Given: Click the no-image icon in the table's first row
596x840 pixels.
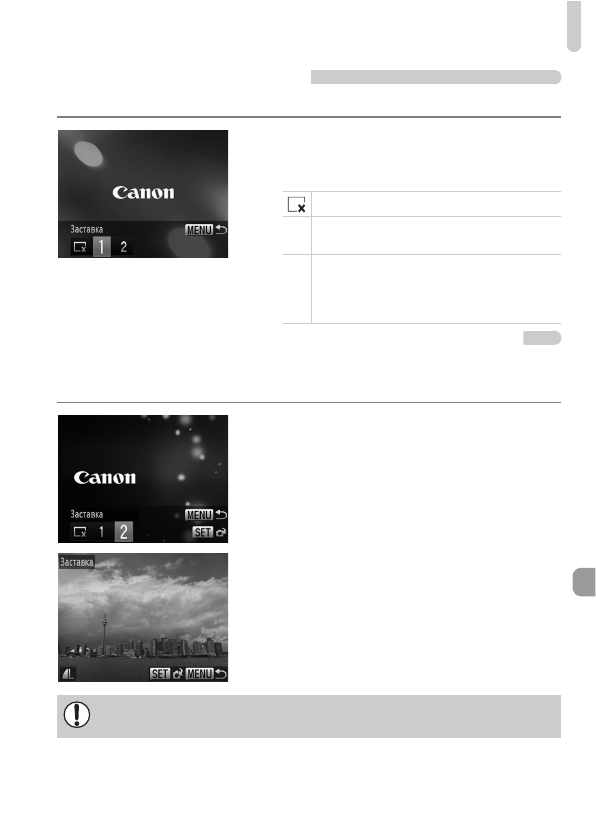Looking at the screenshot, I should 297,205.
